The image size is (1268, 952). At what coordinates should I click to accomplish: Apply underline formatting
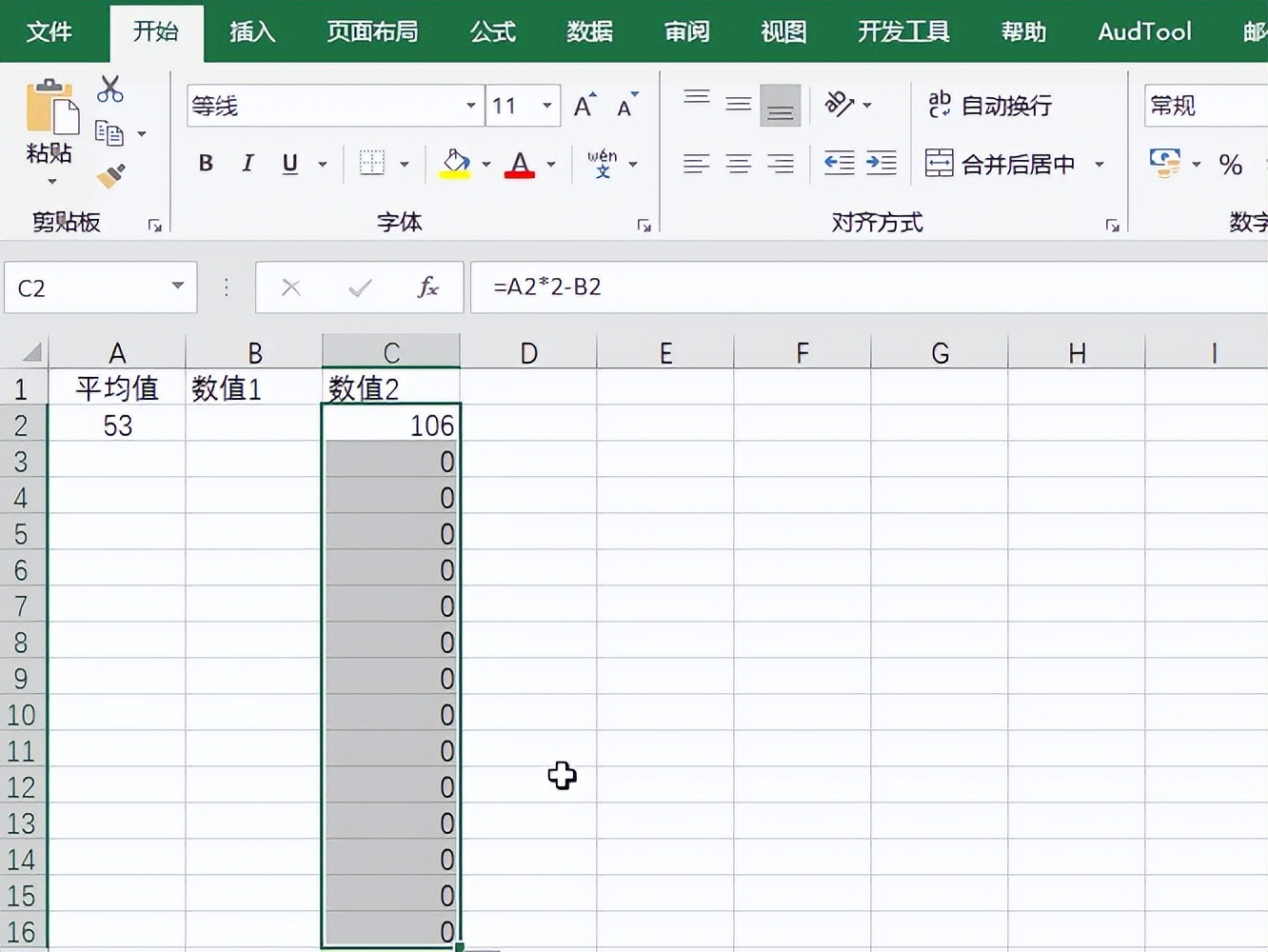(288, 163)
